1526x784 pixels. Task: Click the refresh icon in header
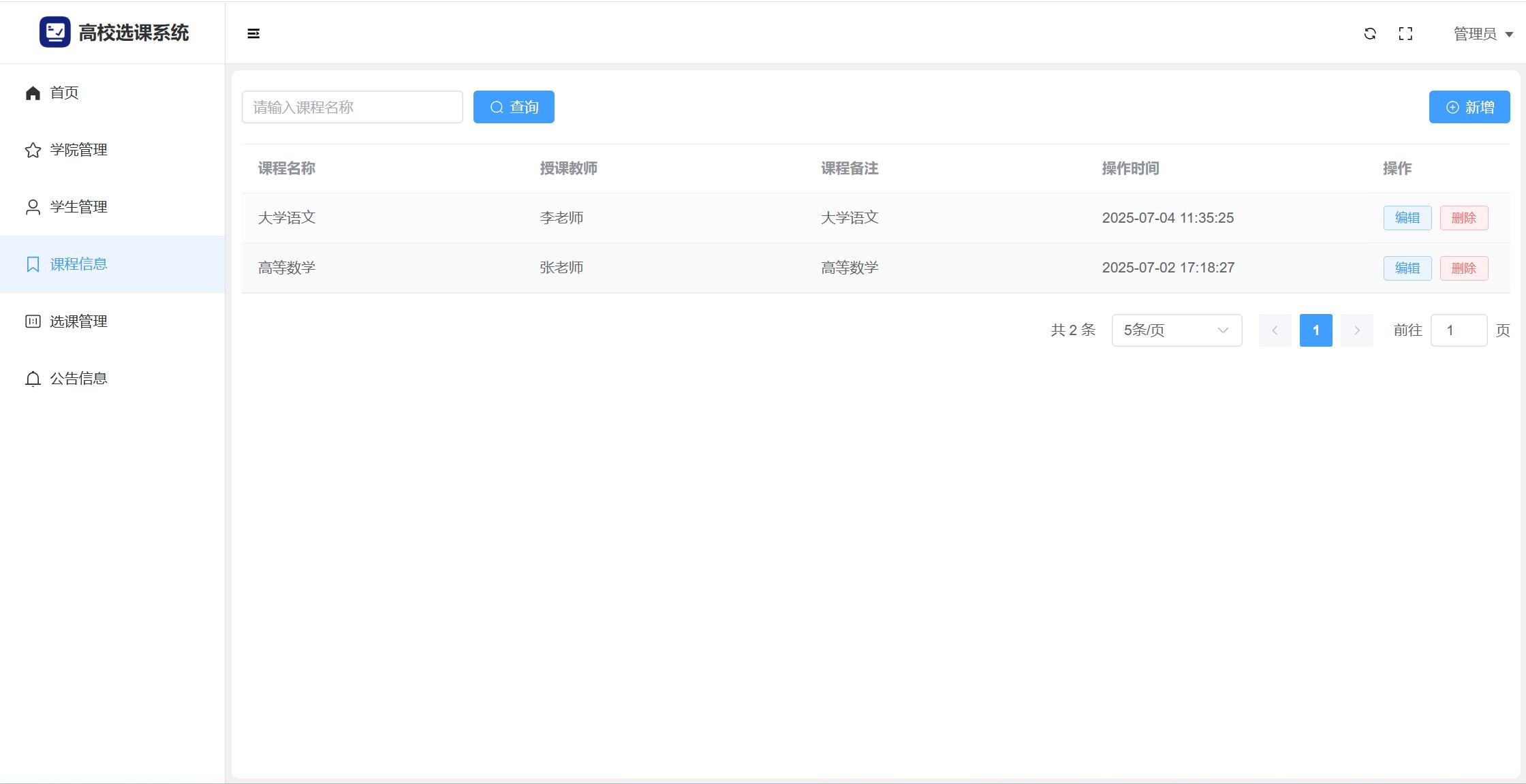pyautogui.click(x=1370, y=33)
